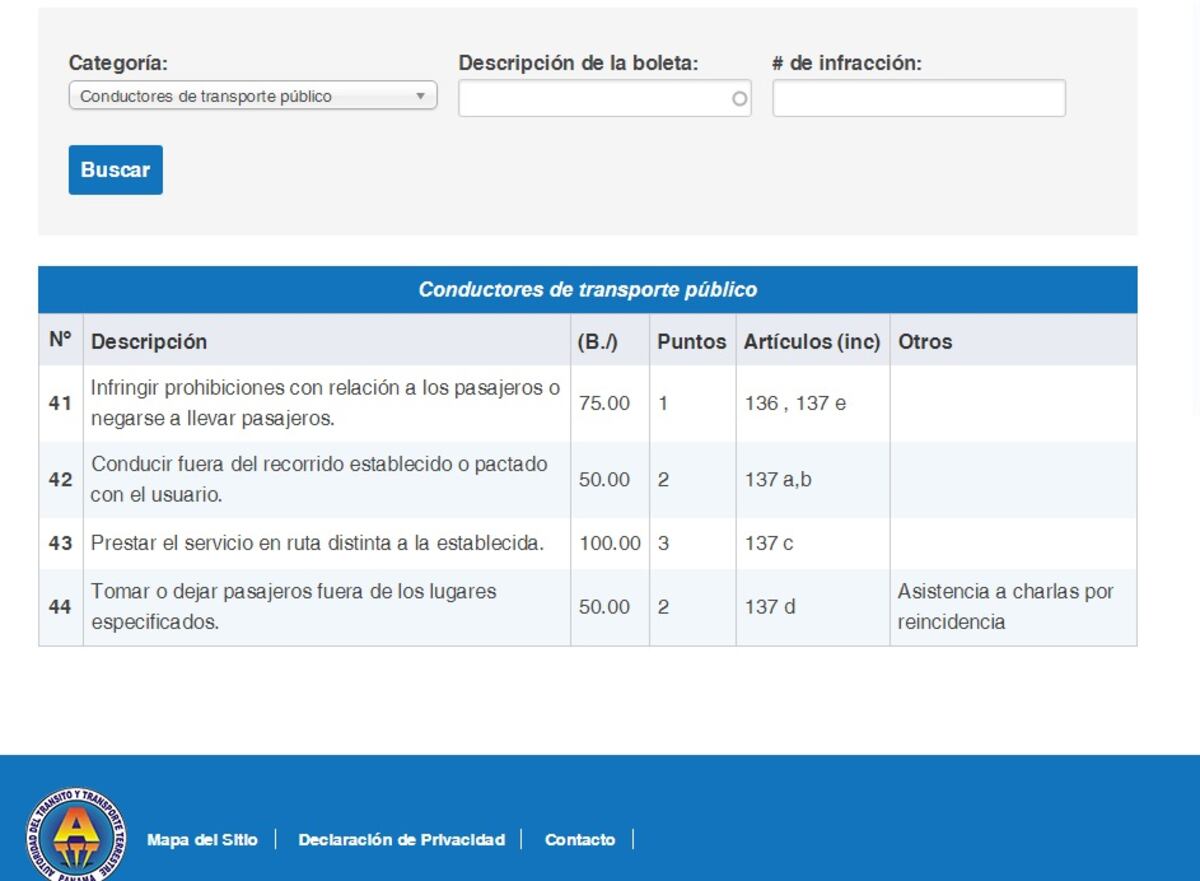Viewport: 1200px width, 881px height.
Task: Open the Mapa del Sitio link
Action: (x=202, y=840)
